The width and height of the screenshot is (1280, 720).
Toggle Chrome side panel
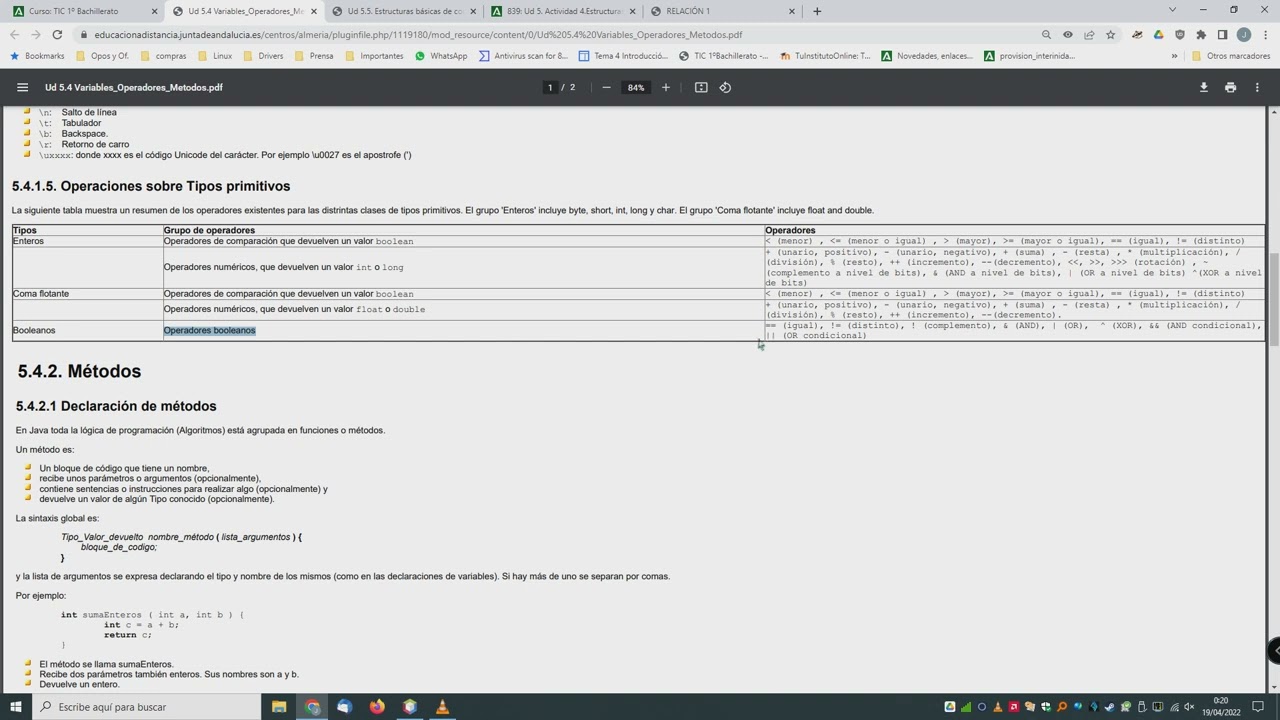click(1222, 34)
